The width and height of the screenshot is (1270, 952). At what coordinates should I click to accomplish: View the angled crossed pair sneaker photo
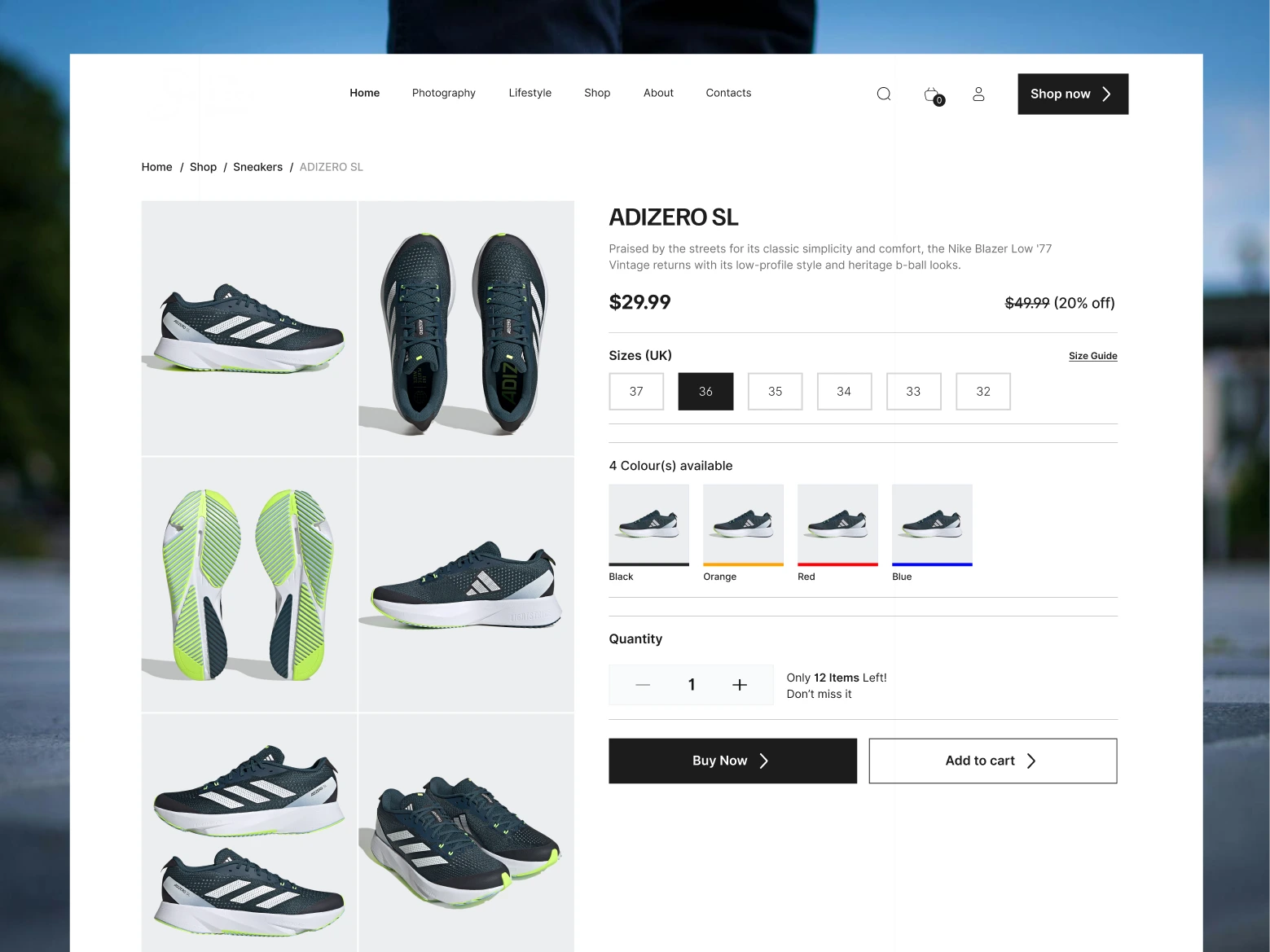point(466,832)
